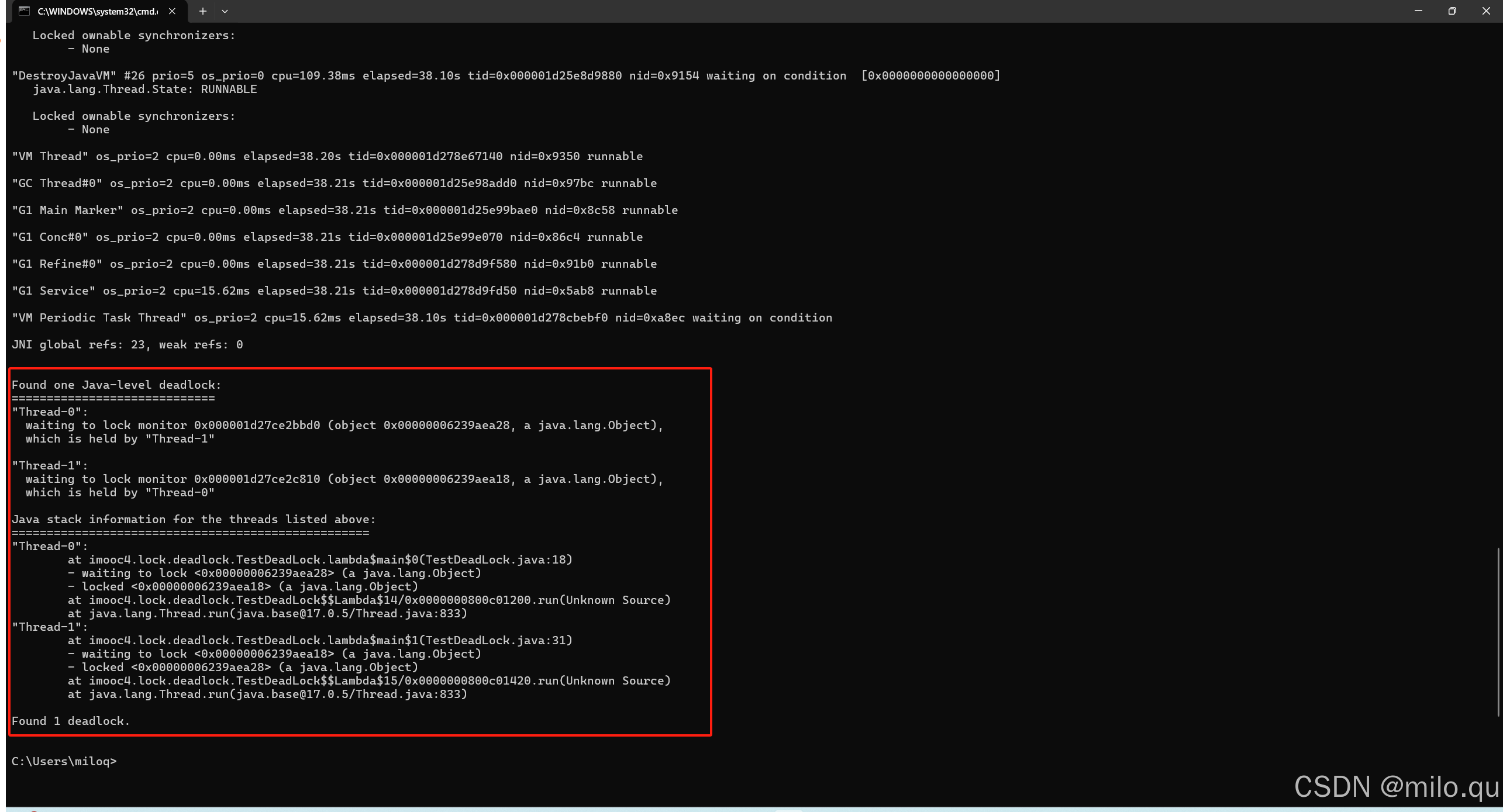
Task: Click 'Java stack information for the threads' heading
Action: [194, 519]
